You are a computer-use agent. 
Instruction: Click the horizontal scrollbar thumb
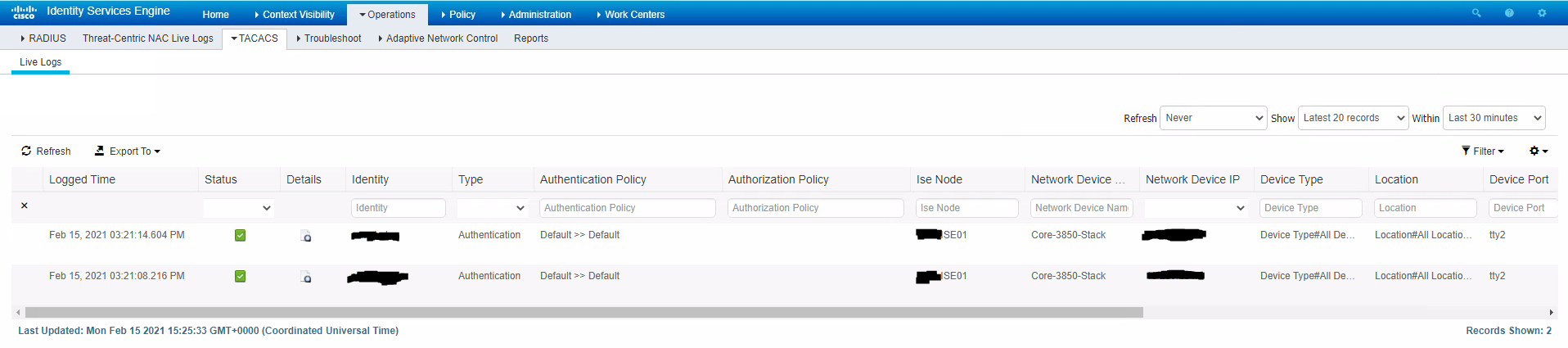click(x=584, y=312)
